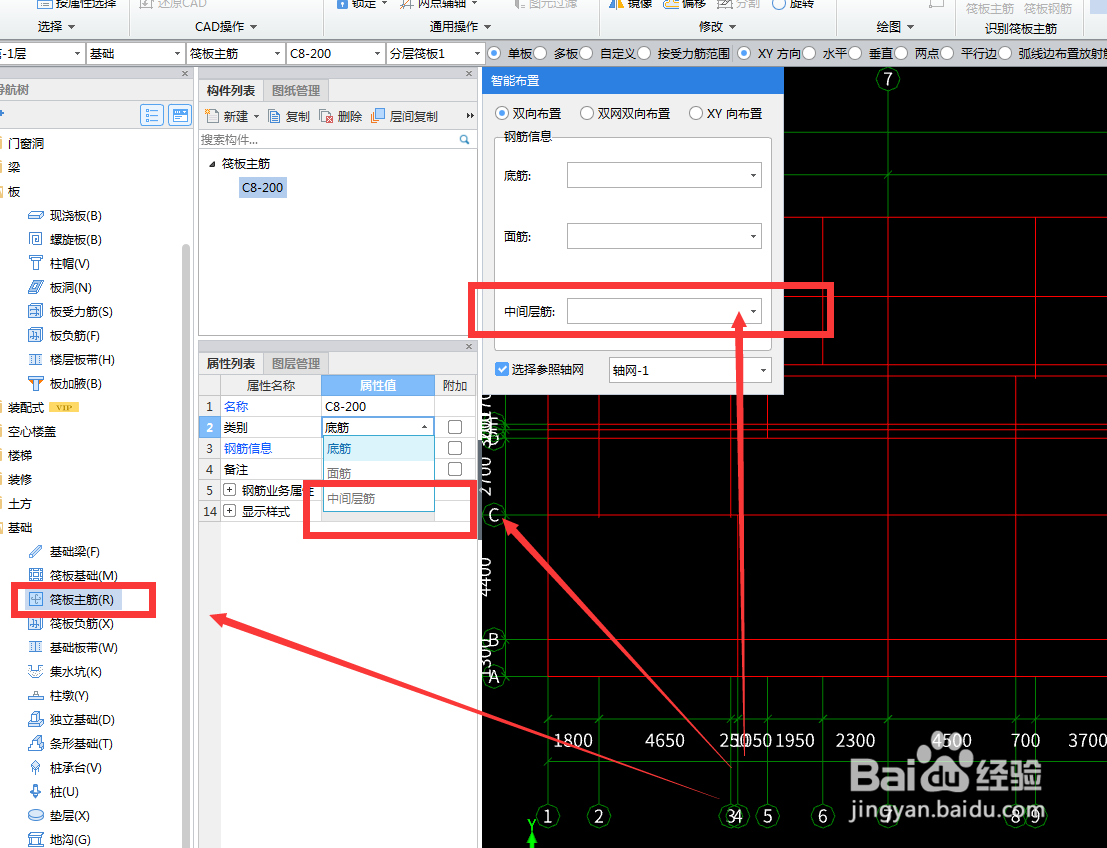Select XY 方向 radio option

click(744, 54)
